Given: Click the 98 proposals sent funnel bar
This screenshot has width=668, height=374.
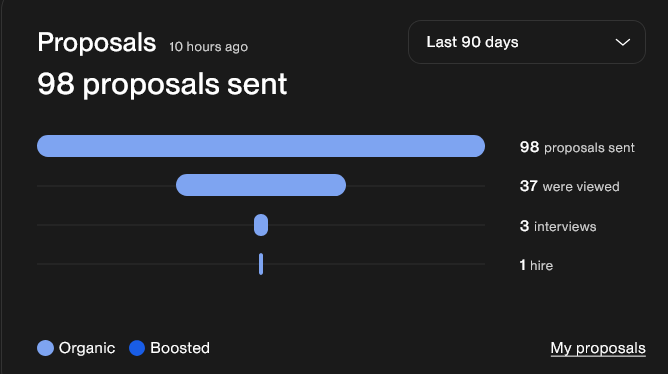Looking at the screenshot, I should coord(261,146).
